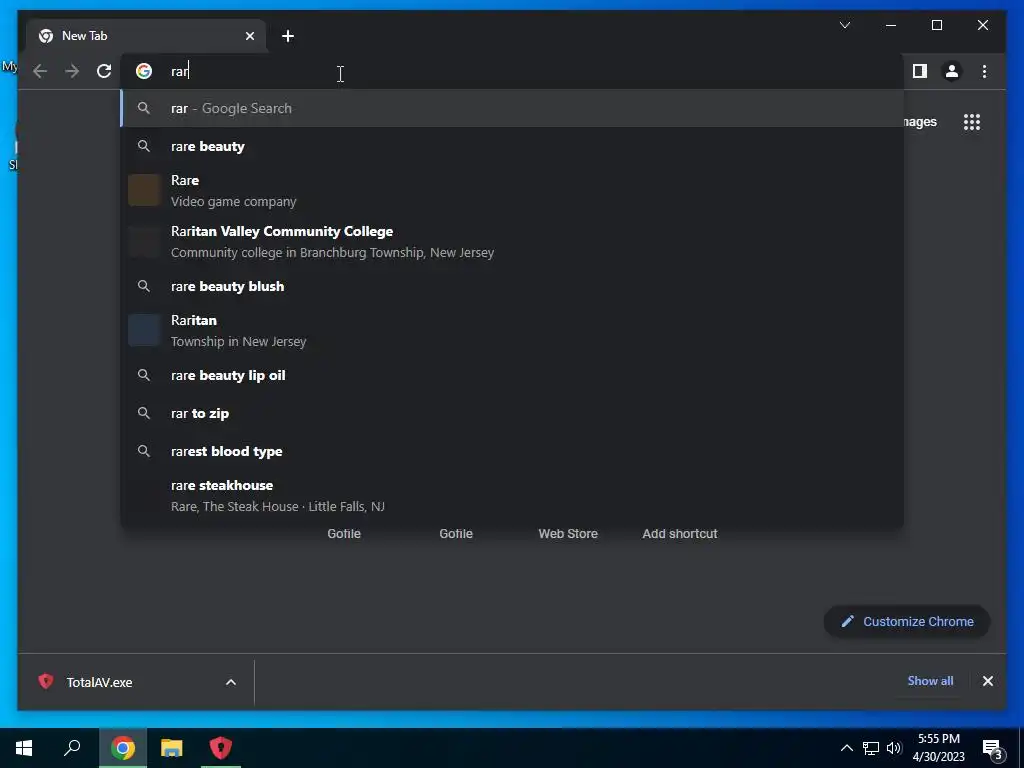
Task: Open the Chrome three-dot menu
Action: [x=984, y=71]
